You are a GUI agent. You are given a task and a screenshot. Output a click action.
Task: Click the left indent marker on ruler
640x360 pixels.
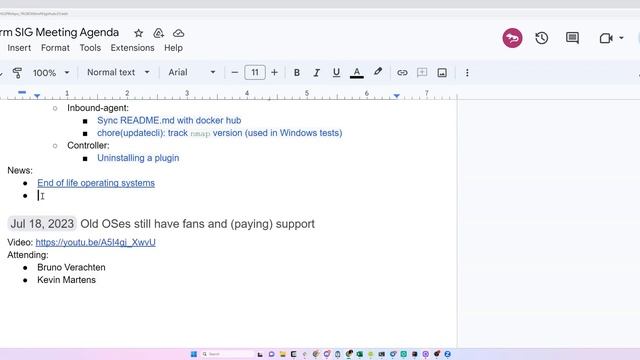pos(37,96)
